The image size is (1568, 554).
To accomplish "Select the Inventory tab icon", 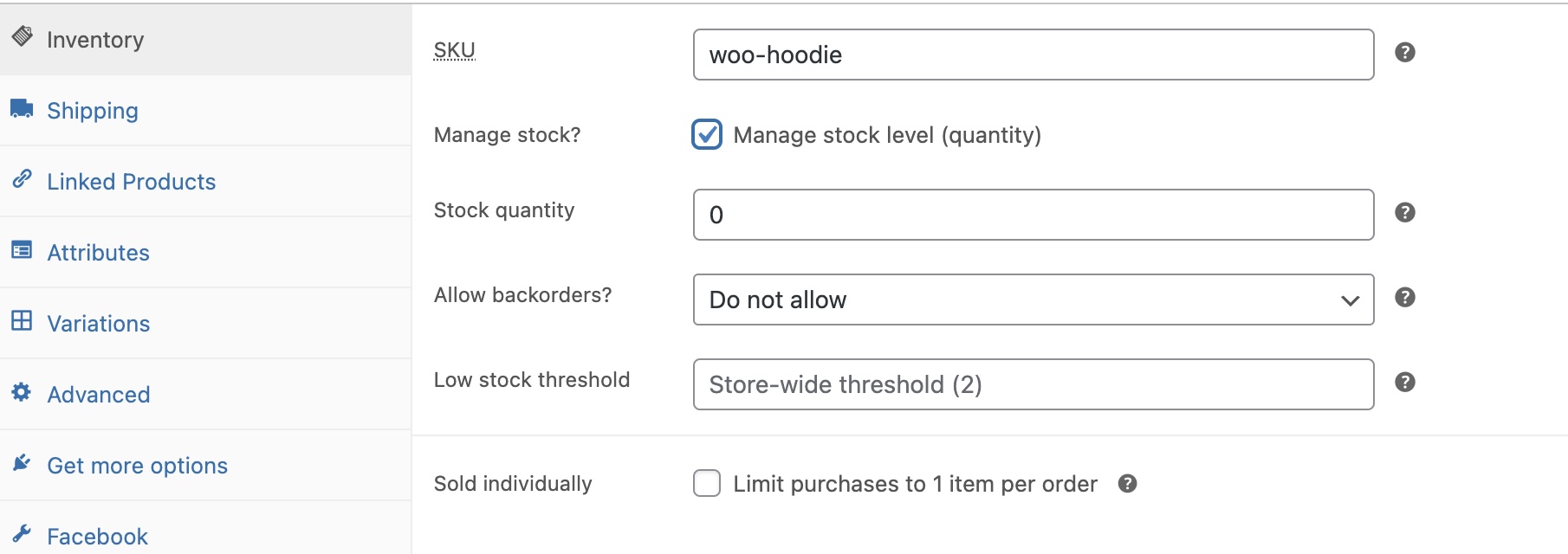I will coord(21,38).
